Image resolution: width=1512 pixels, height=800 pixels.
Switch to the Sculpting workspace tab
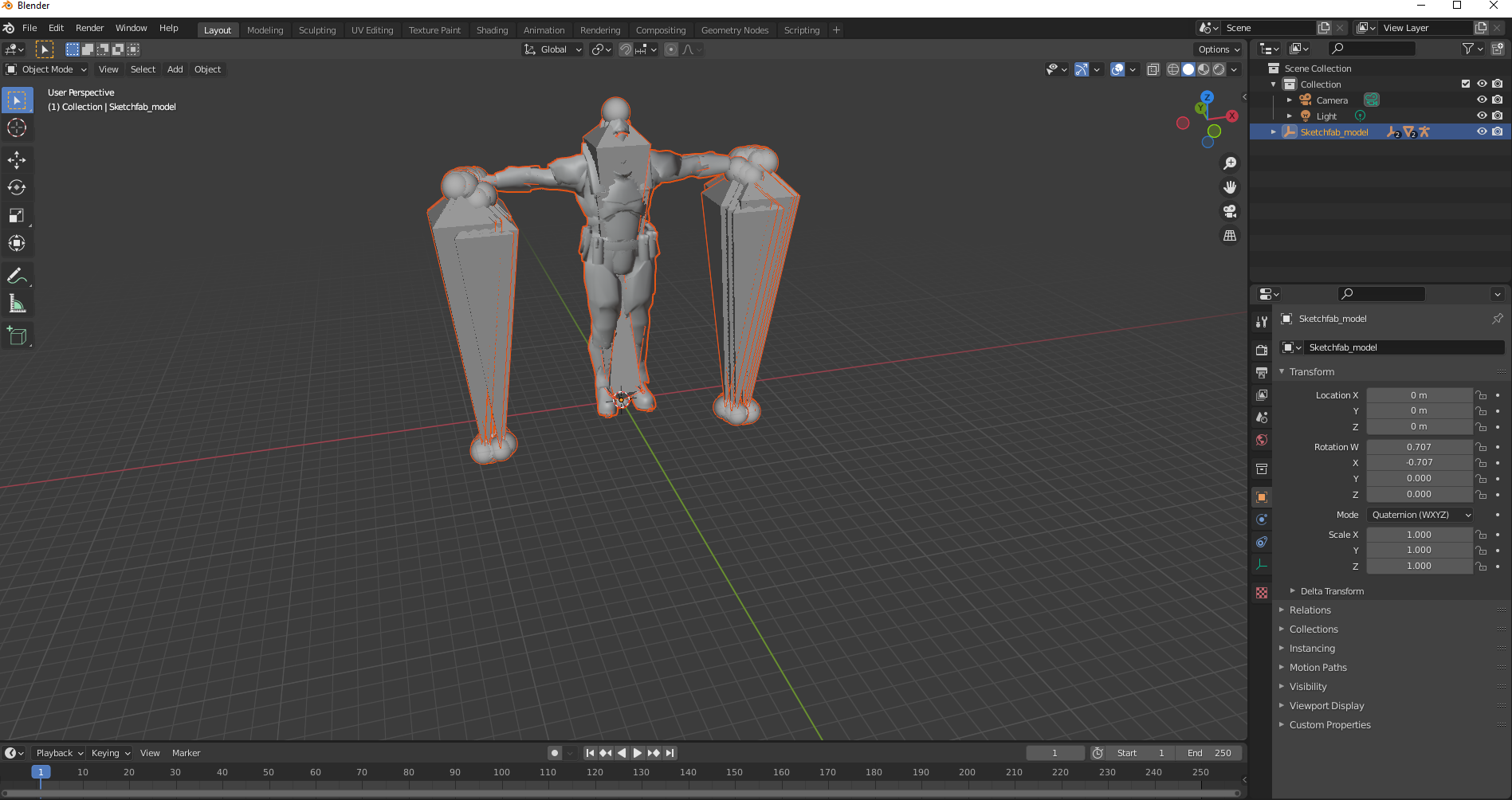pos(316,30)
